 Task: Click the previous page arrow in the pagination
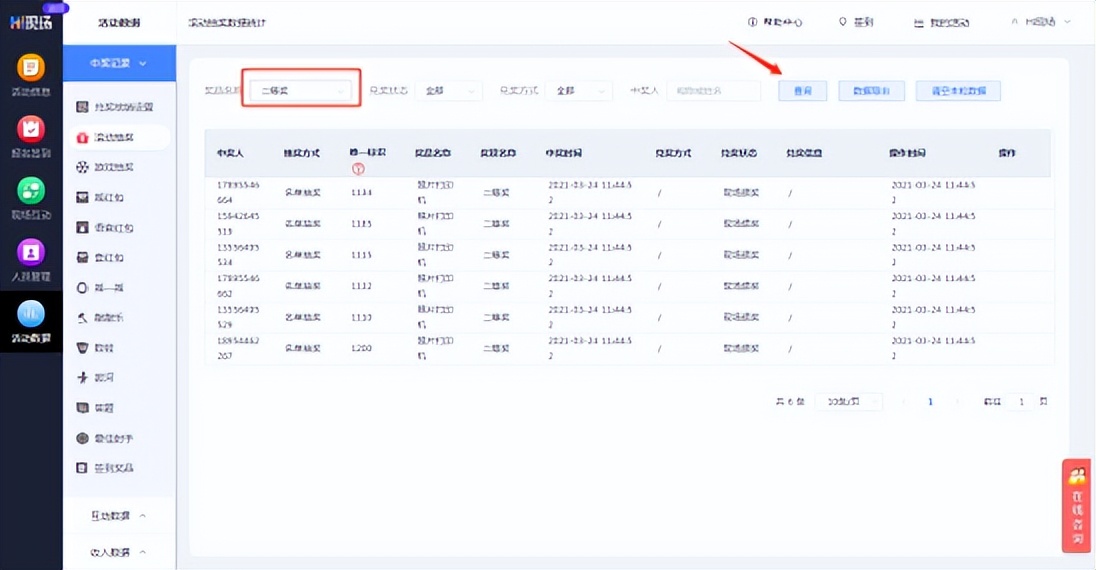click(x=904, y=401)
